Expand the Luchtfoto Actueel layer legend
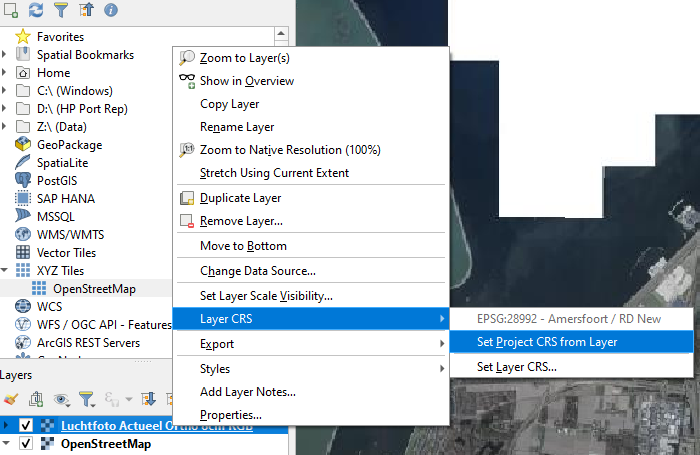Screen dimensions: 700x455 pyautogui.click(x=5, y=426)
